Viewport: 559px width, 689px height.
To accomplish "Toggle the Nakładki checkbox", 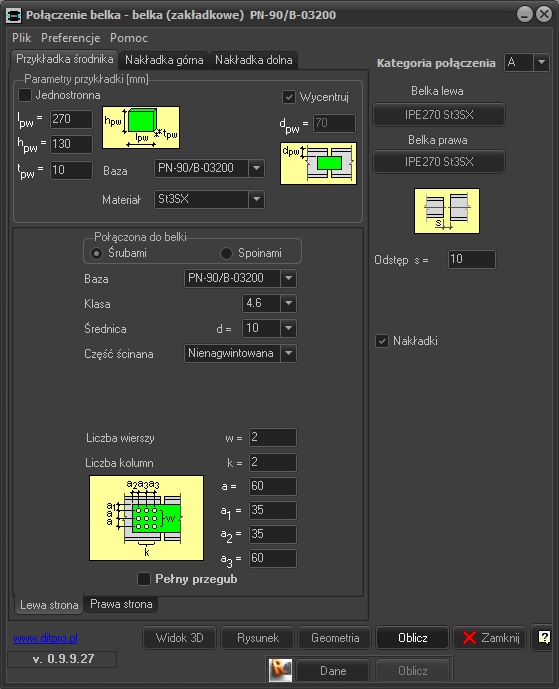I will click(x=382, y=341).
